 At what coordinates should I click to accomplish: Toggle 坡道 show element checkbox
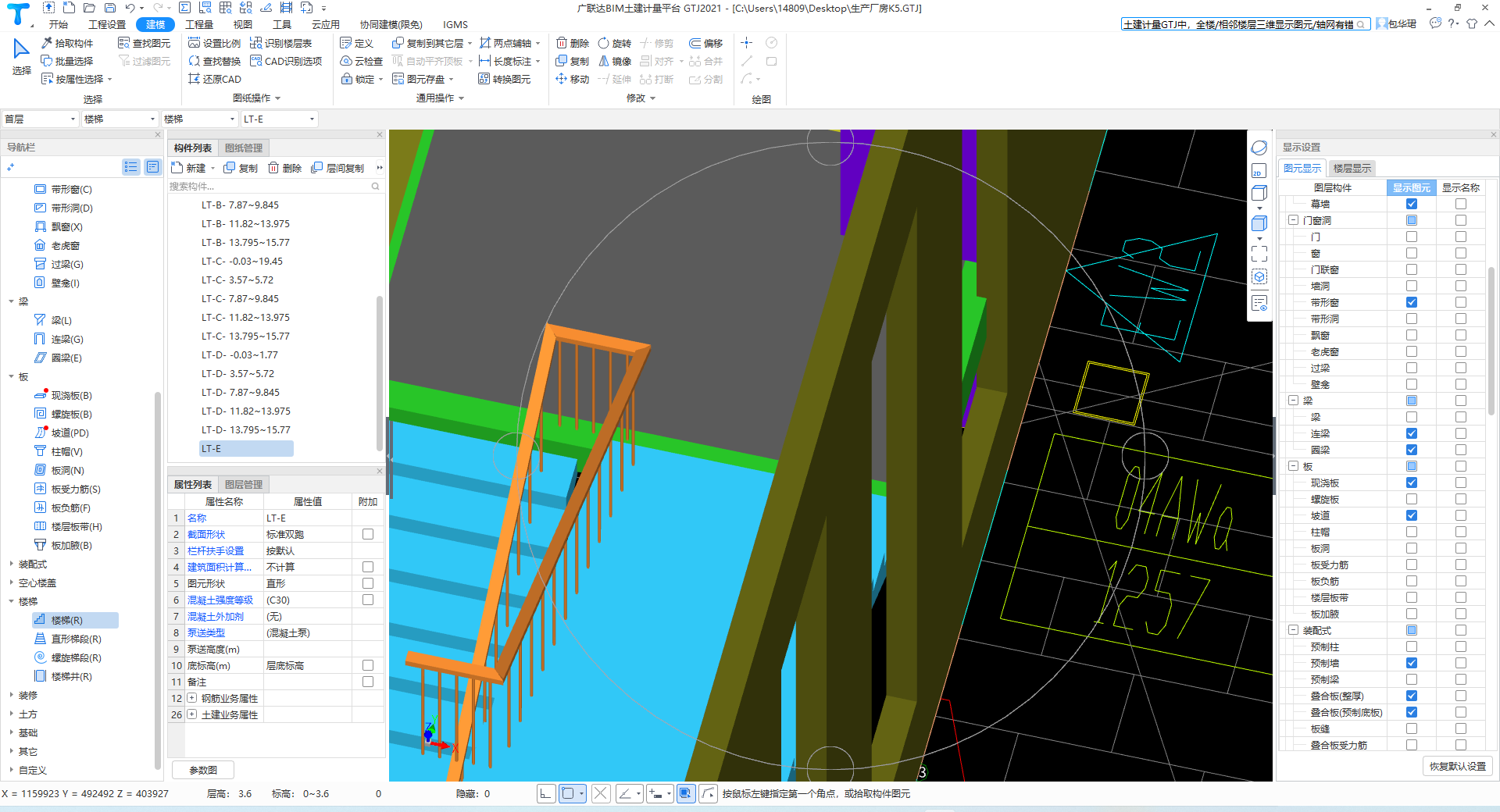(1412, 515)
